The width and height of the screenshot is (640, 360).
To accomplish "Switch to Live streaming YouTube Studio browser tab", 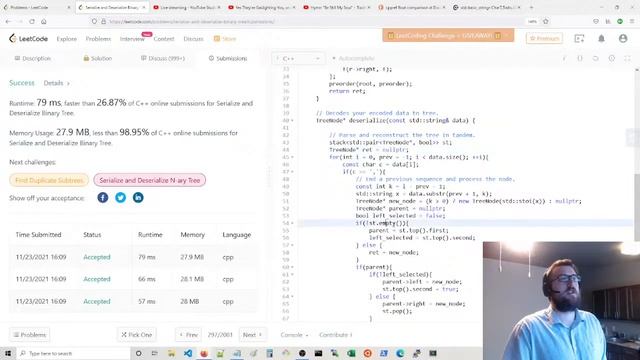I will click(187, 7).
